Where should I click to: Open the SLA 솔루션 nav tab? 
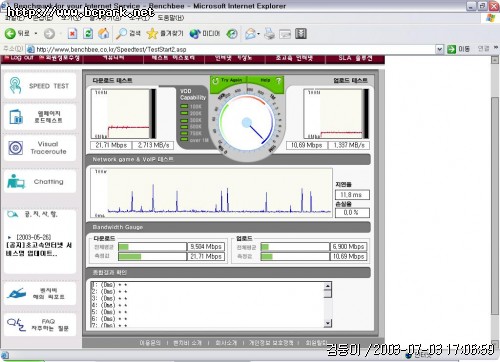point(355,58)
